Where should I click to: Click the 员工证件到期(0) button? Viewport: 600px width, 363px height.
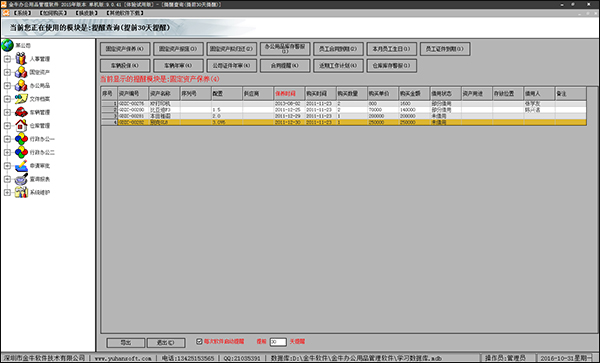(x=445, y=49)
